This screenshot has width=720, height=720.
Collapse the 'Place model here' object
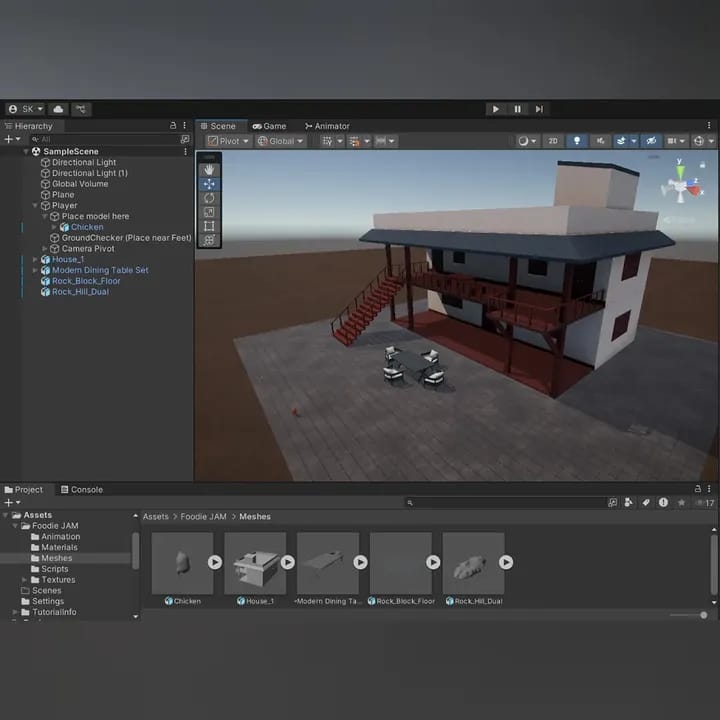coord(45,216)
